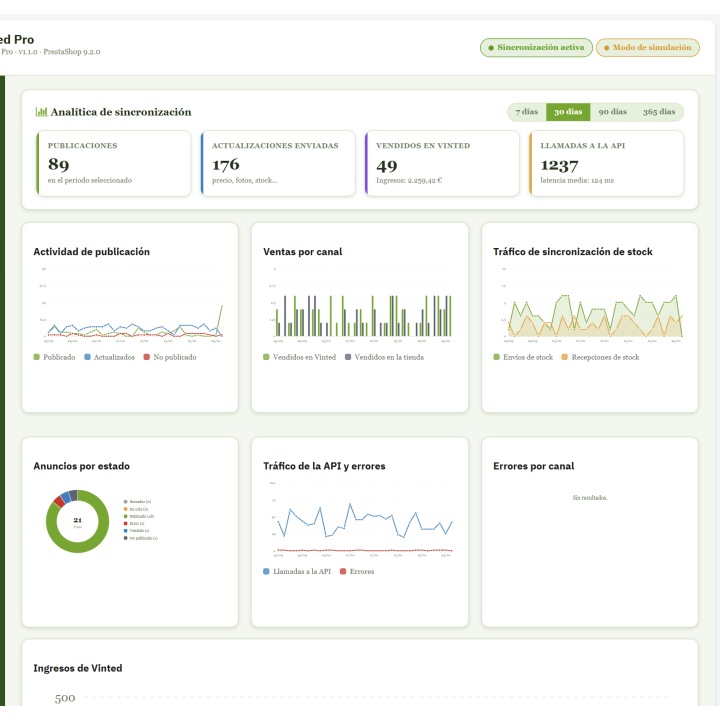720x720 pixels.
Task: Click the 'Errores por canal' title
Action: click(x=534, y=466)
